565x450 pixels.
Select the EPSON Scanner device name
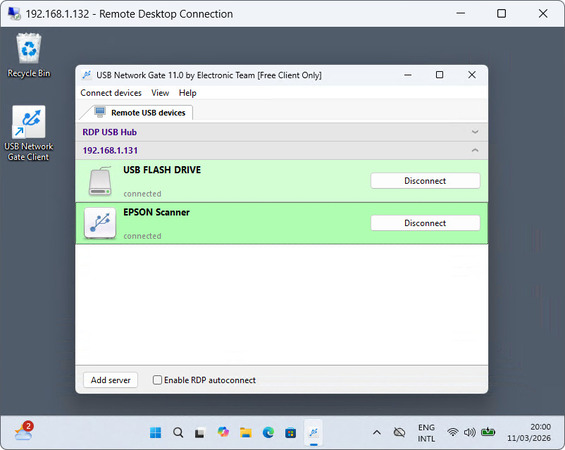tap(156, 212)
